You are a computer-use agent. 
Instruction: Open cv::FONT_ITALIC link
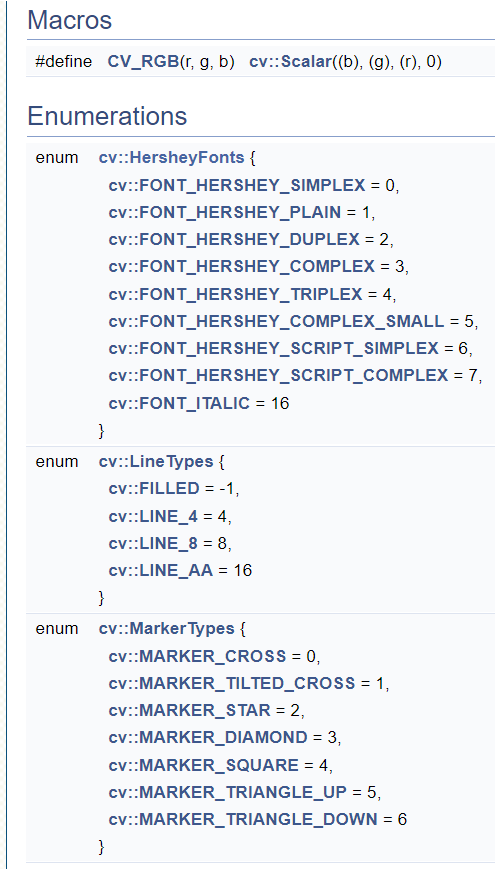(179, 403)
